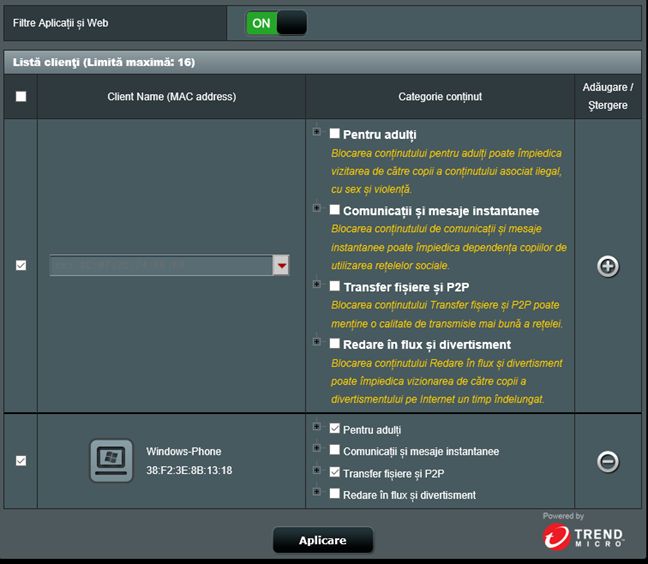This screenshot has width=648, height=564.
Task: Uncheck Windows-Phone Pentru adulți checkbox
Action: pos(335,428)
